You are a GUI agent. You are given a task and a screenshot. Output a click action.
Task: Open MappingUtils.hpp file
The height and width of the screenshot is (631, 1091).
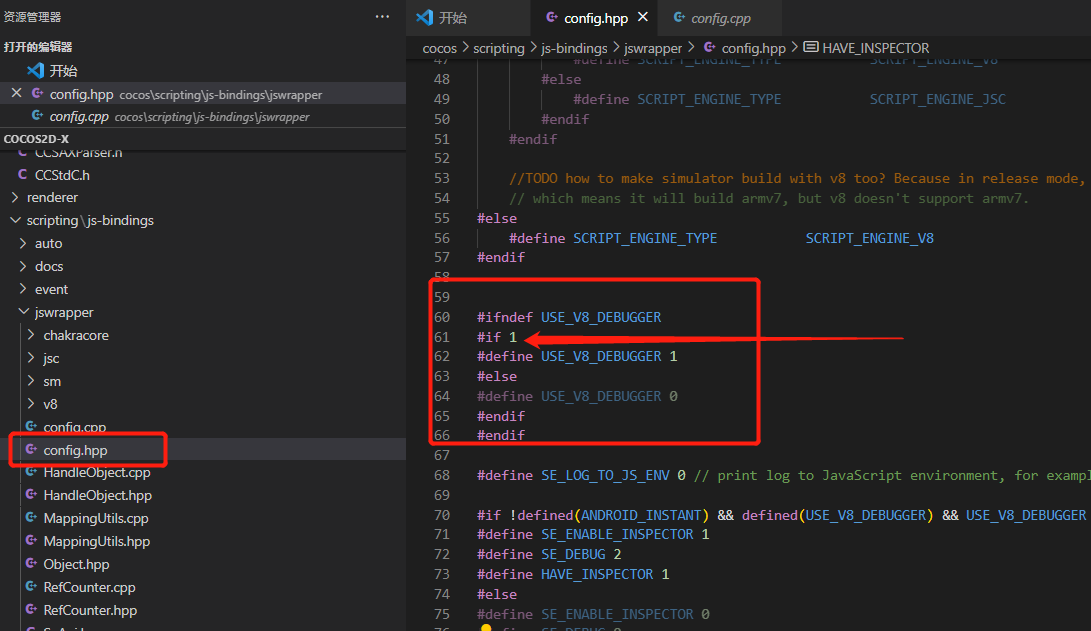pyautogui.click(x=97, y=541)
